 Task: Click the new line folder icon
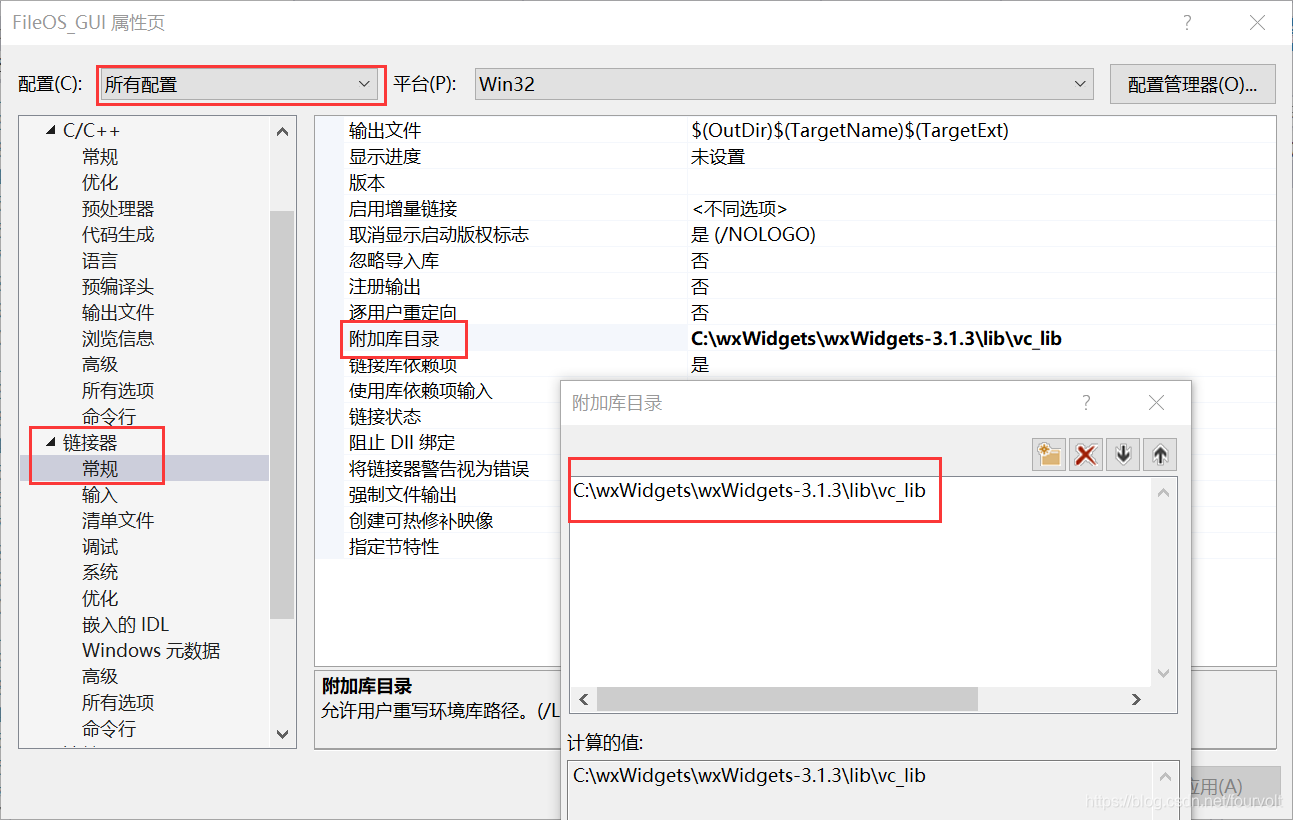pyautogui.click(x=1049, y=455)
